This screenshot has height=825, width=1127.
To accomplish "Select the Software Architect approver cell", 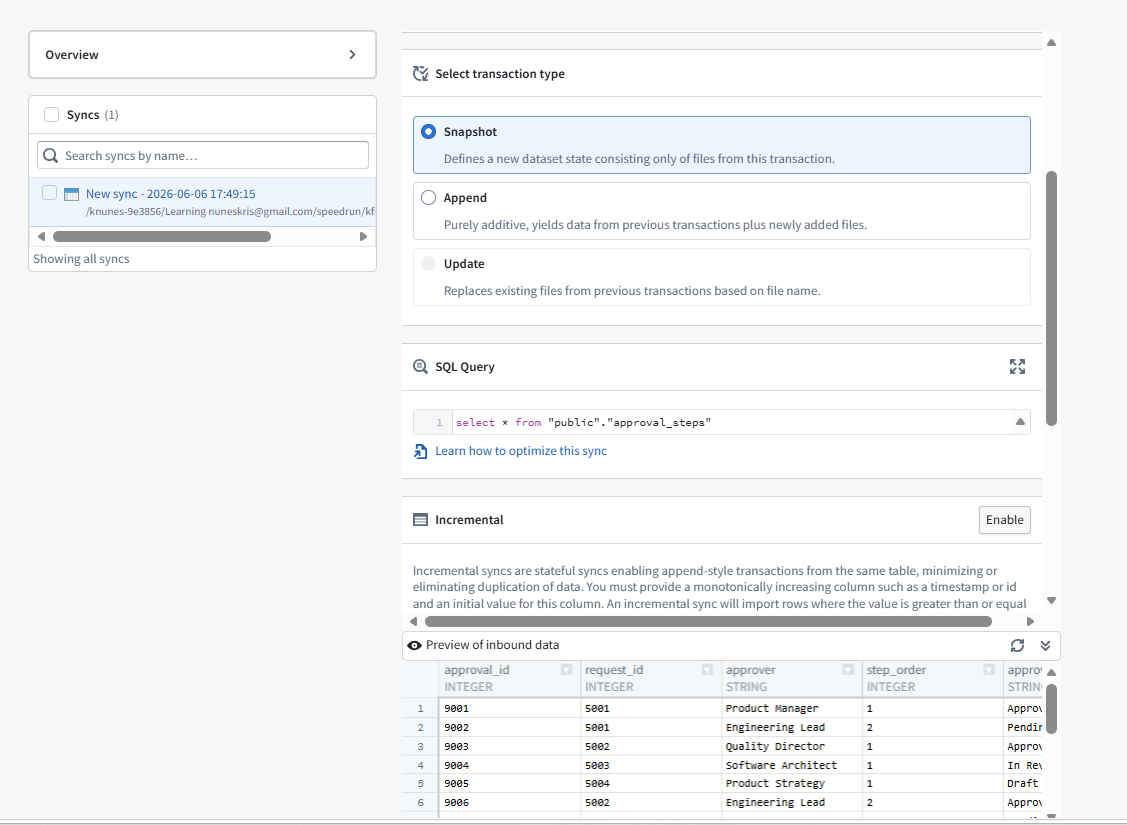I will [791, 765].
